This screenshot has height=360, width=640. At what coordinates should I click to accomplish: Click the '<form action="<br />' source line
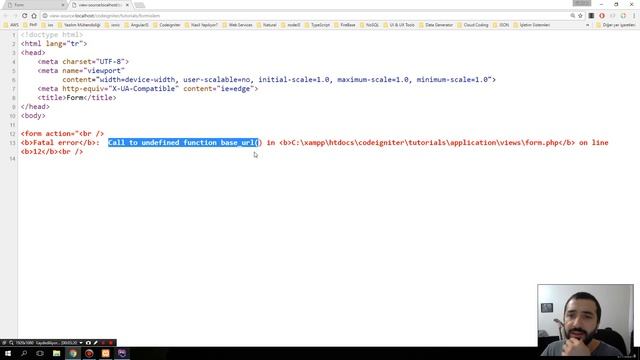(62, 133)
